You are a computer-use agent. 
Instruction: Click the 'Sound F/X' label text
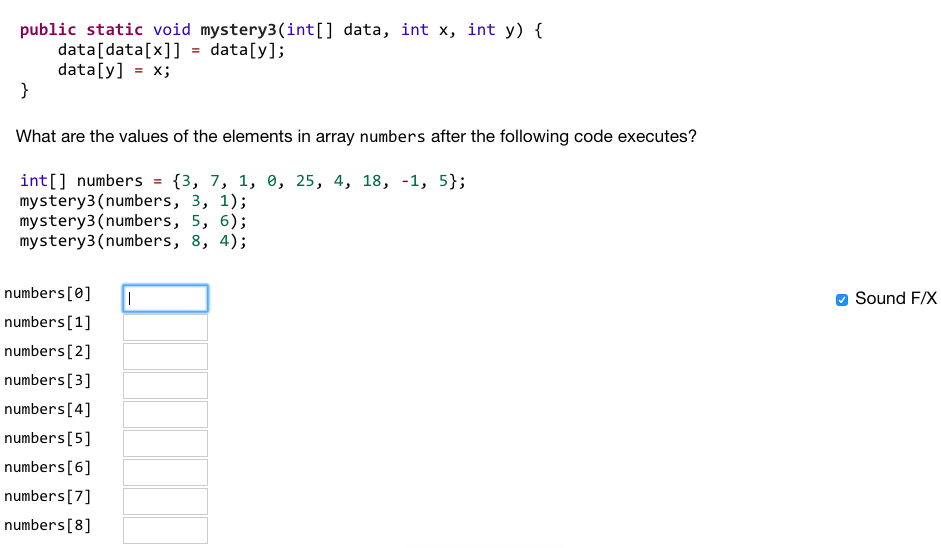895,298
